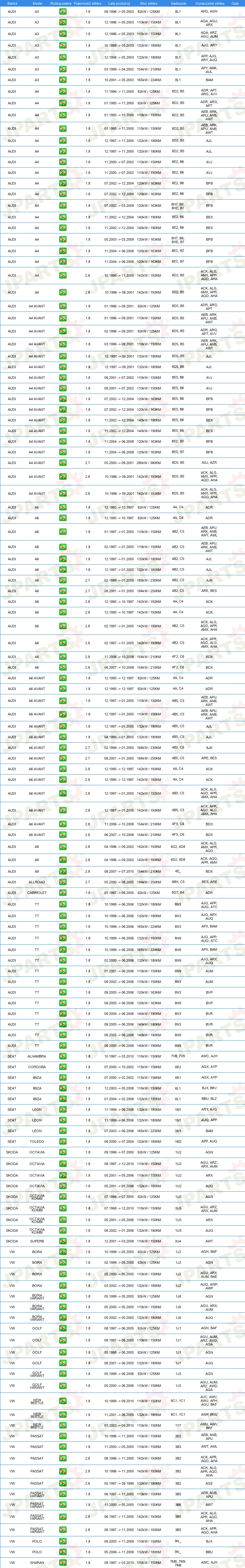Screen dimensions: 245x1568
Task: Click the Nadwozie column header
Action: tap(178, 3)
